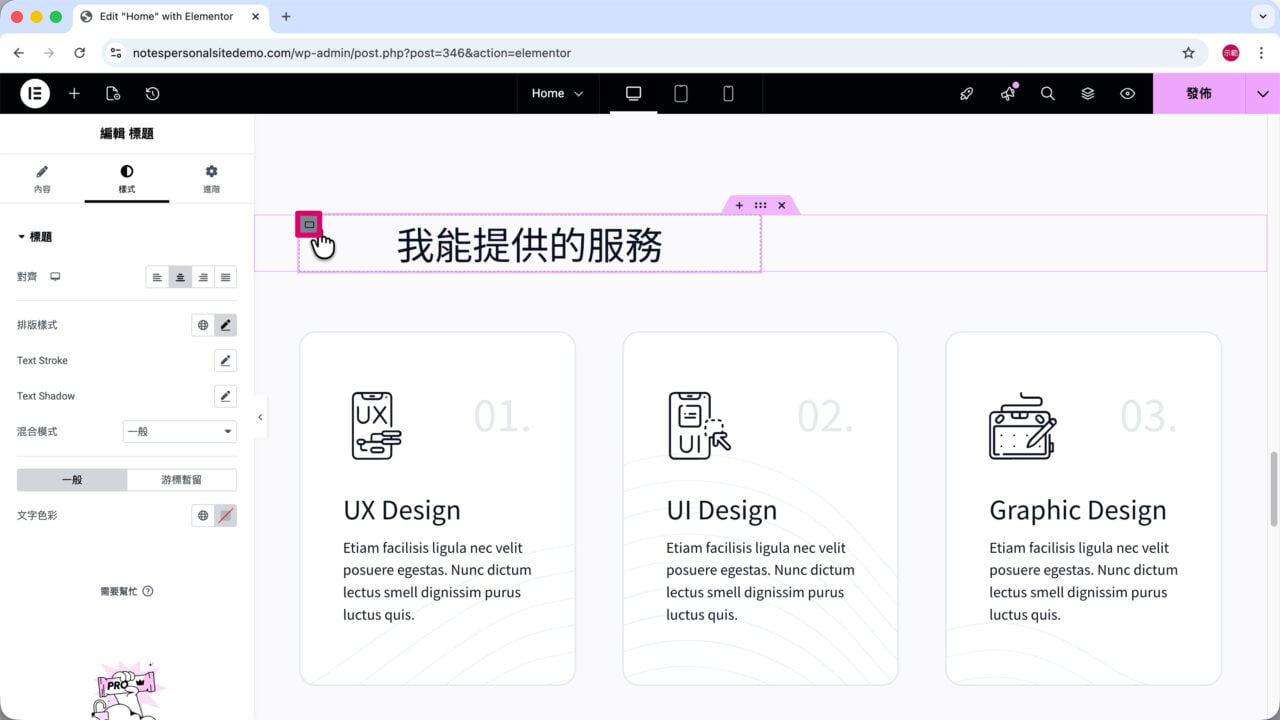Switch to the 內容 content tab
Viewport: 1280px width, 720px height.
(x=42, y=179)
